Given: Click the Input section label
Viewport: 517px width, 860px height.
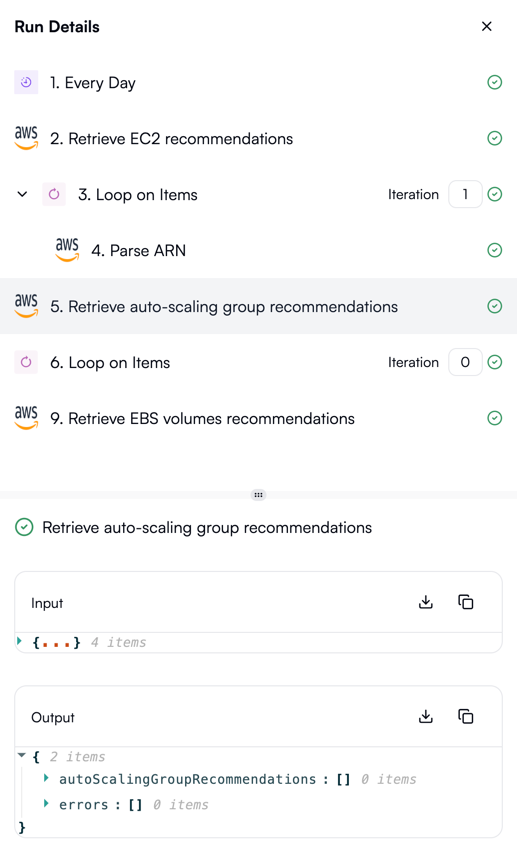Looking at the screenshot, I should 47,603.
